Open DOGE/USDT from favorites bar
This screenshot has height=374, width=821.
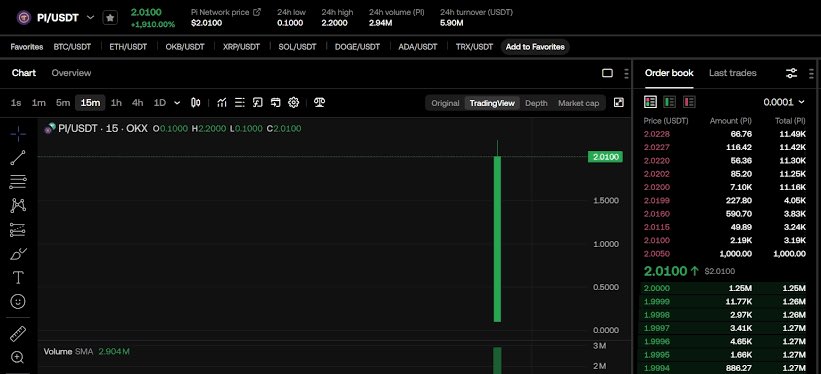(x=357, y=47)
